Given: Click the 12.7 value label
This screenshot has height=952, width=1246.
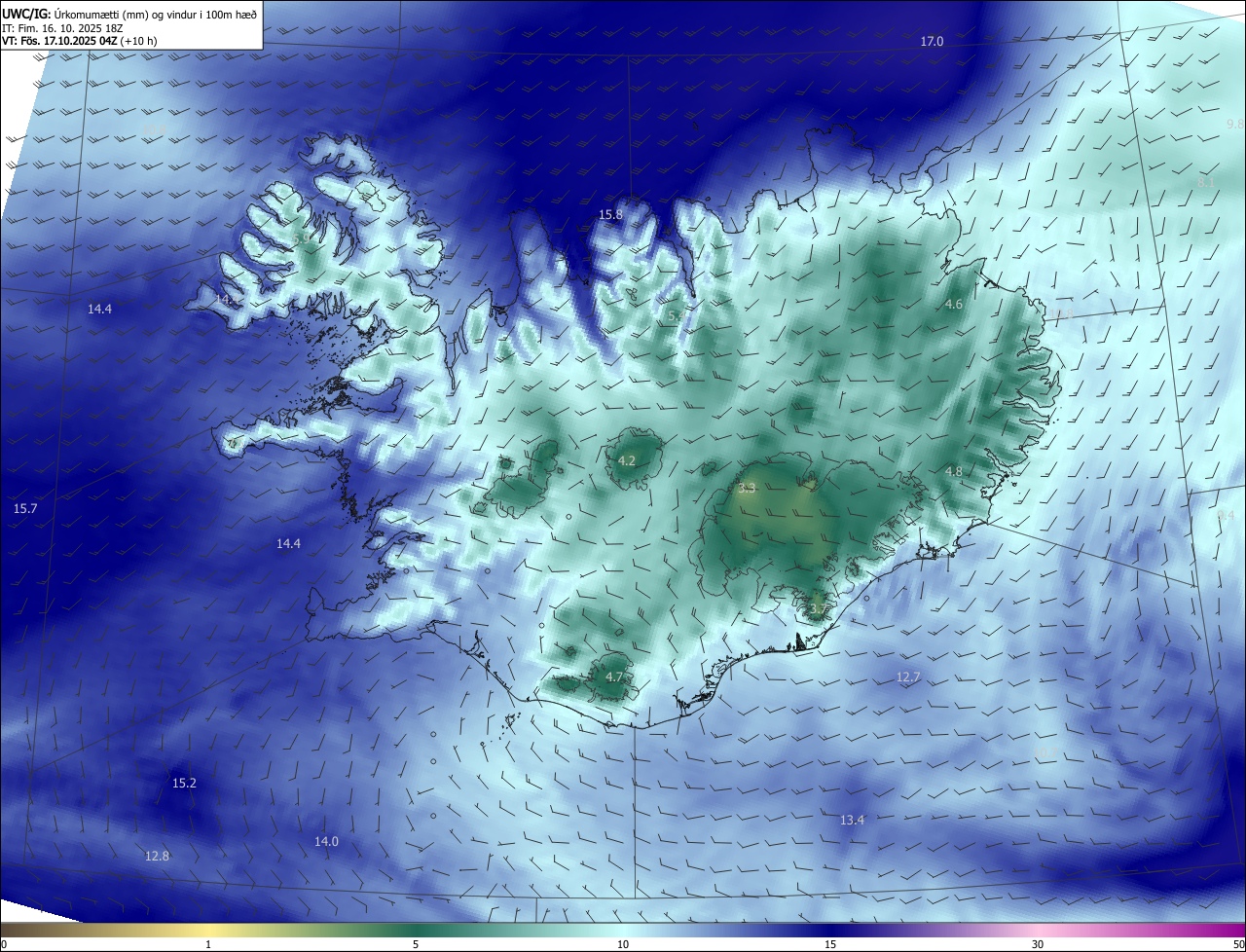Looking at the screenshot, I should coord(907,677).
